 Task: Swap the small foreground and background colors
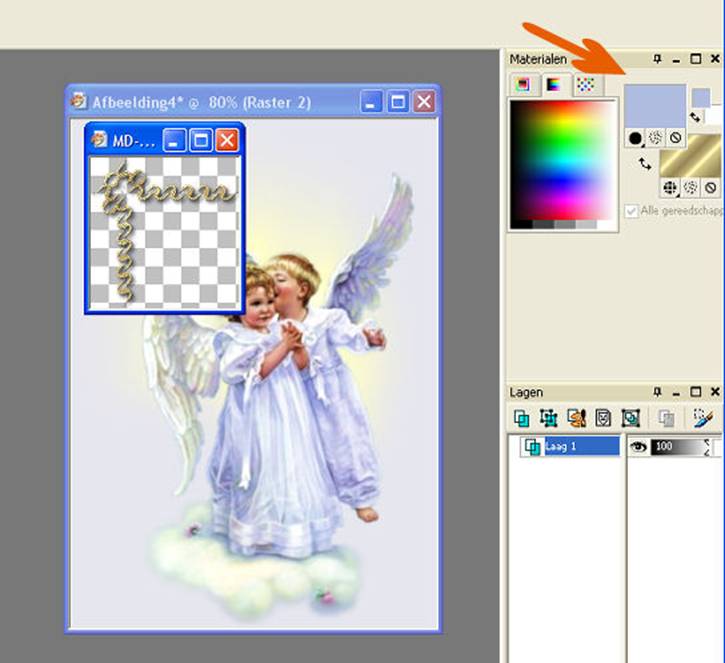695,117
